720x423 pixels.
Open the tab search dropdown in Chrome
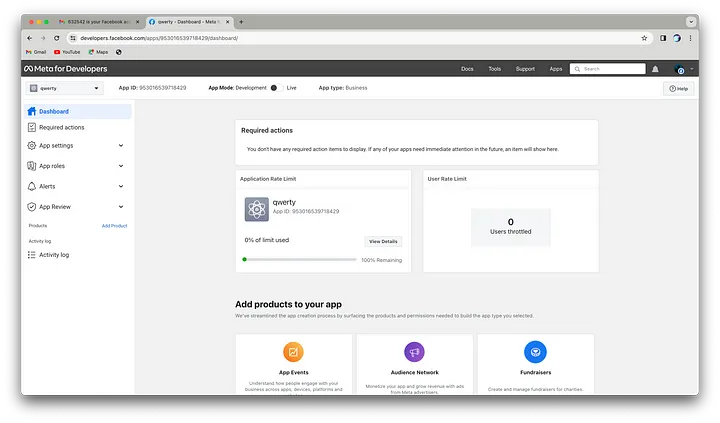[x=691, y=22]
